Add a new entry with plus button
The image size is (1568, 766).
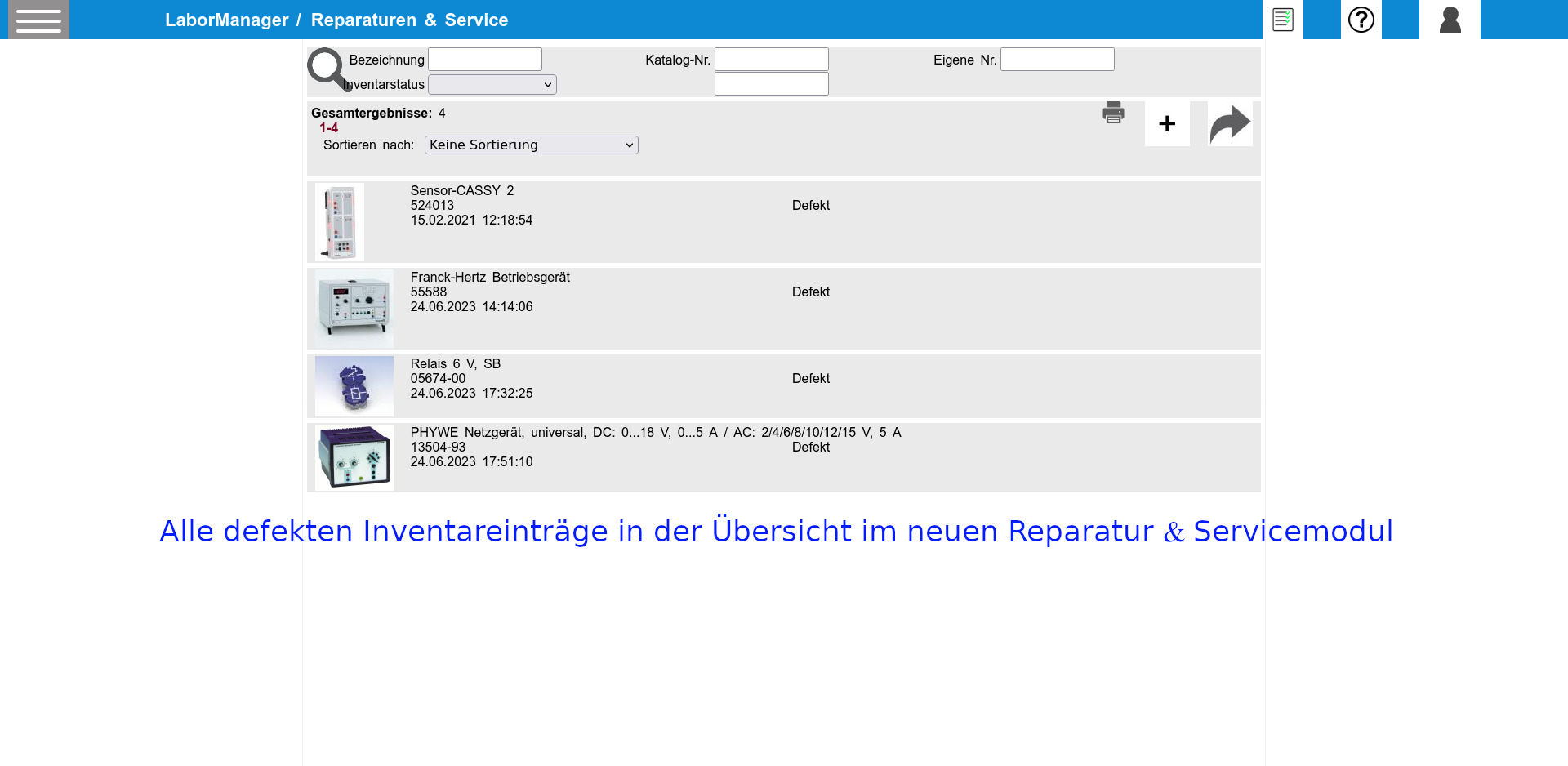1167,123
